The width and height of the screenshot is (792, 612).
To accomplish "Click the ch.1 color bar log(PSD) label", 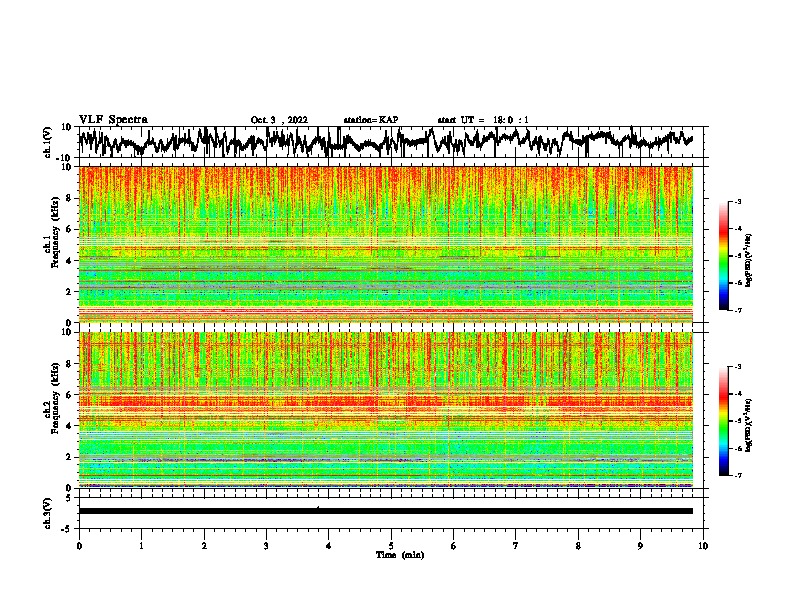I will pyautogui.click(x=749, y=260).
